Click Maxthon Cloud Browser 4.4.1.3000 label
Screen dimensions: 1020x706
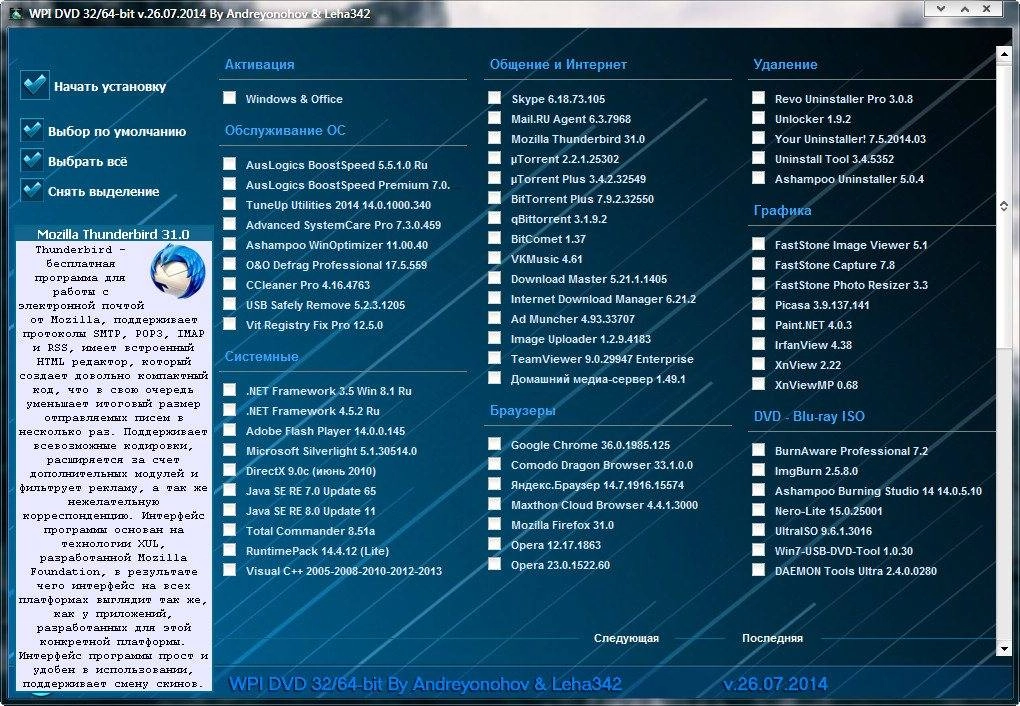point(604,506)
